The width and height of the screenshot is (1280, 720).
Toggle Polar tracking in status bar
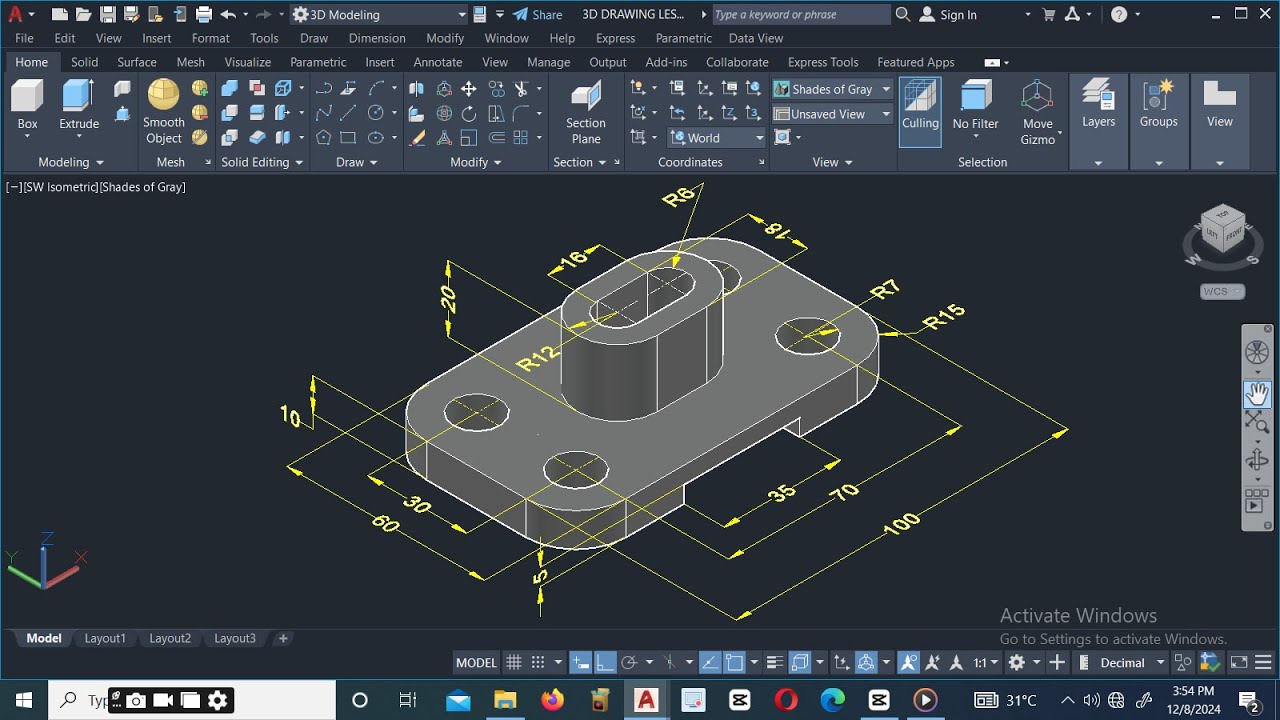coord(629,662)
